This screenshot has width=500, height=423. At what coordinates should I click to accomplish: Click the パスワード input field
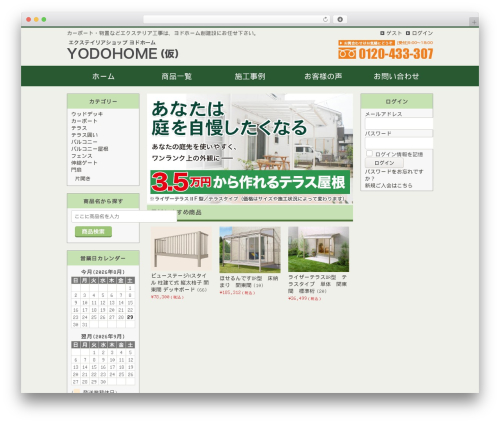399,143
